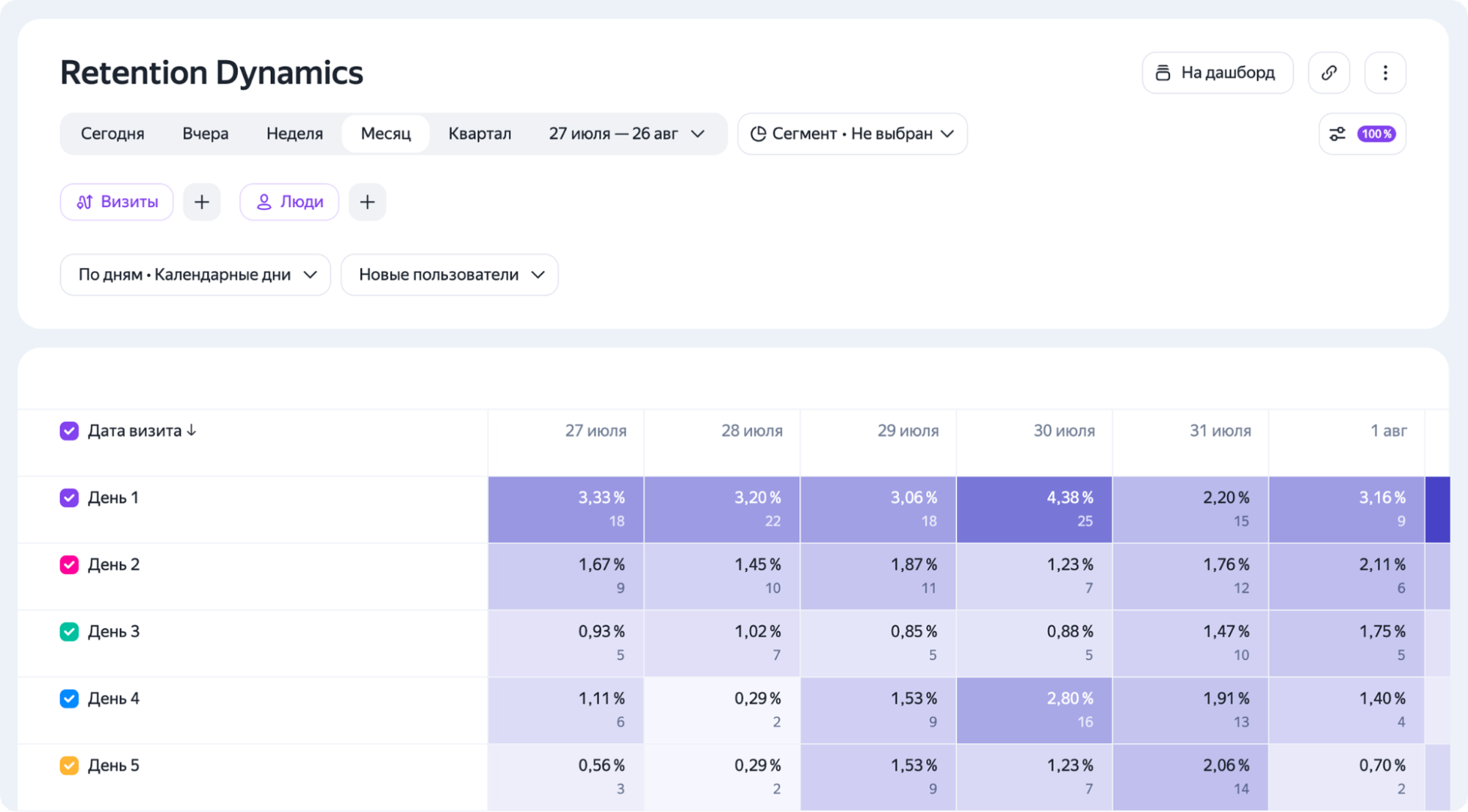Click the Визиты filter button

(x=117, y=202)
